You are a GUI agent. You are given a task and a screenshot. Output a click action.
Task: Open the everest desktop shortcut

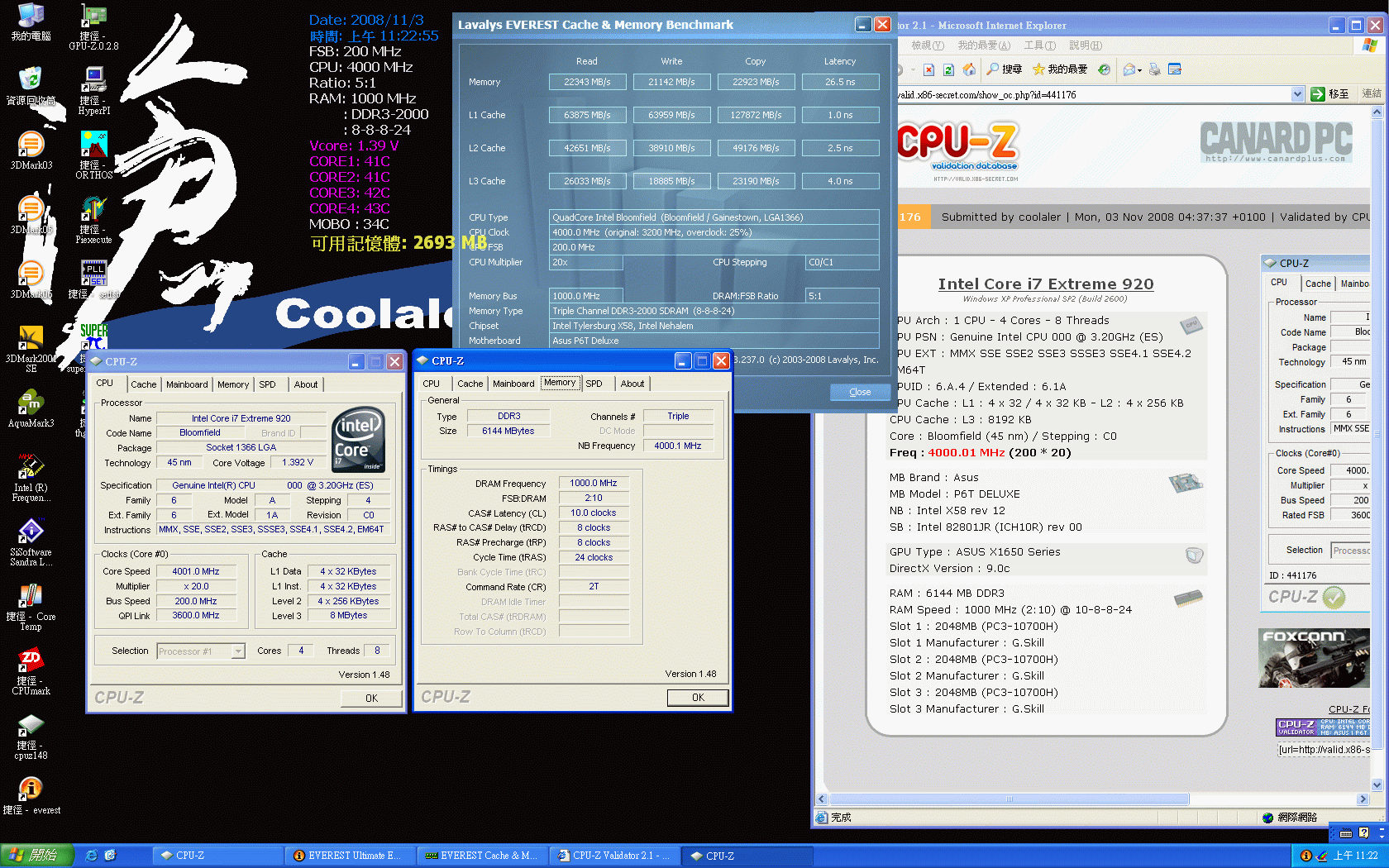tap(31, 795)
